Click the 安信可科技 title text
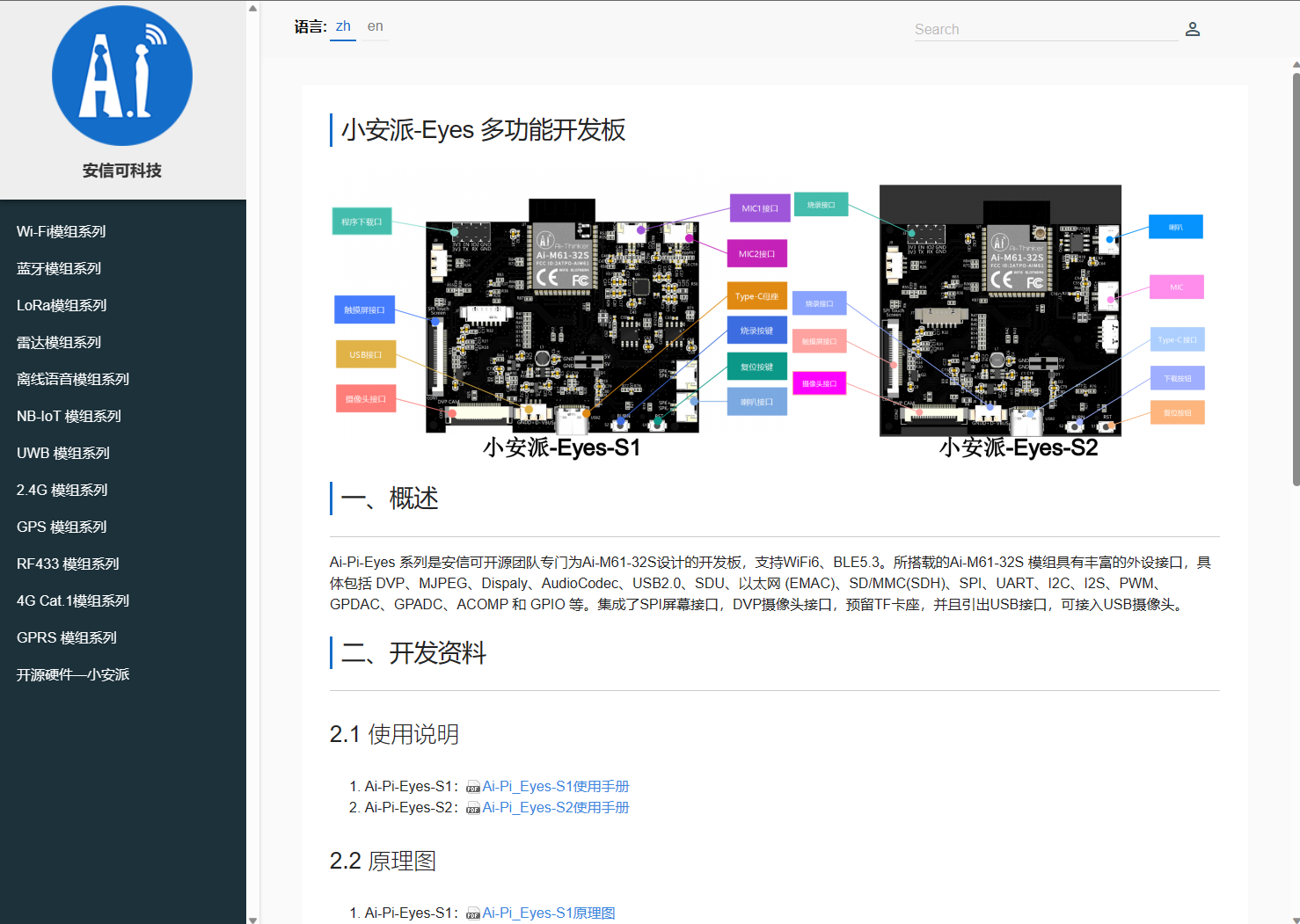The height and width of the screenshot is (924, 1300). click(122, 171)
